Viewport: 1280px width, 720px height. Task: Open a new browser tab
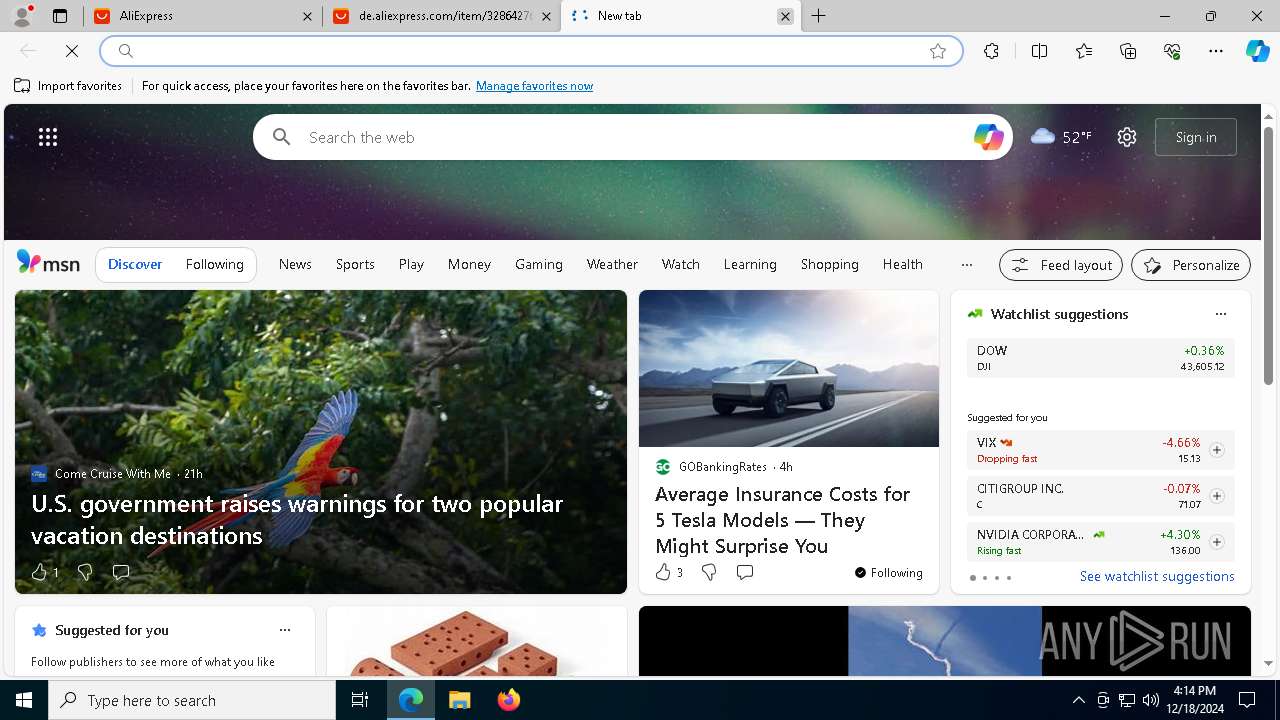click(819, 16)
